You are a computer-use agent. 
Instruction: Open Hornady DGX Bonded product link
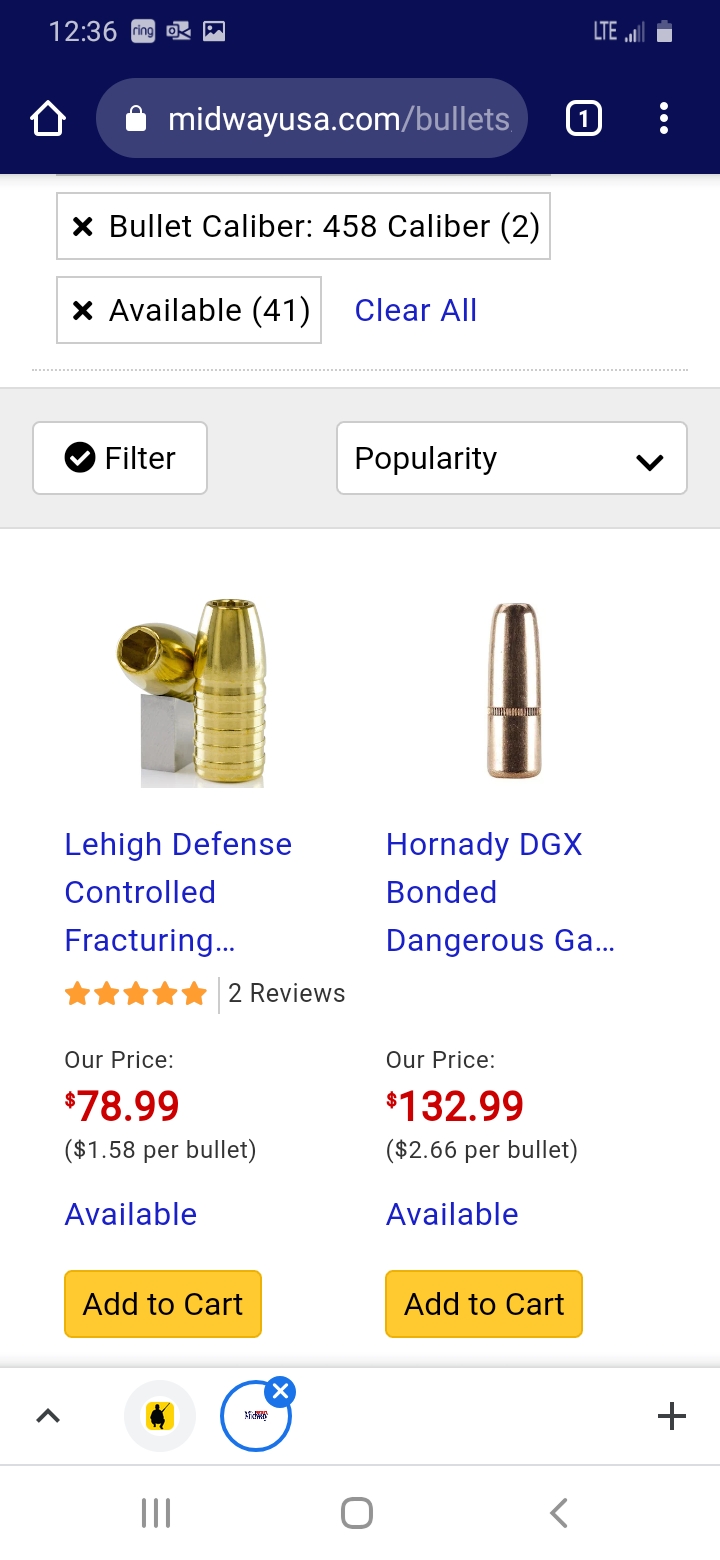[x=499, y=892]
